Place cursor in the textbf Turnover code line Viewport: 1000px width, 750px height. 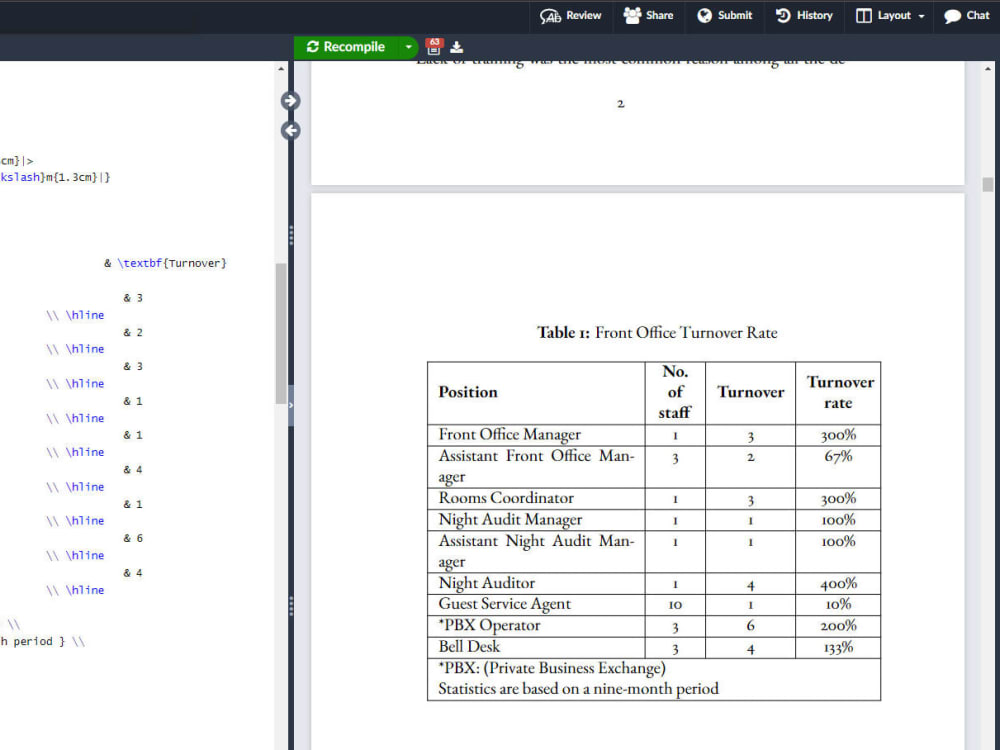coord(170,263)
